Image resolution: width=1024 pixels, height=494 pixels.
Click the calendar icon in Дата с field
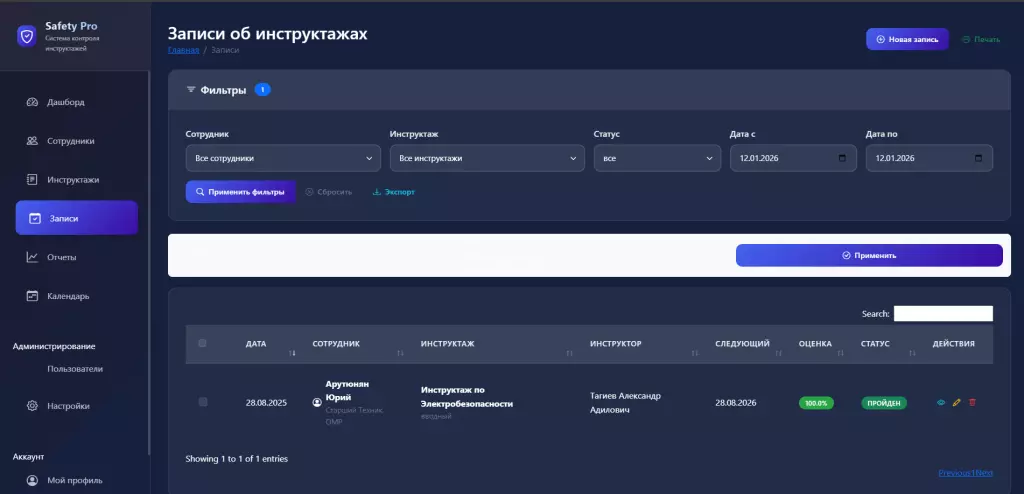point(842,158)
